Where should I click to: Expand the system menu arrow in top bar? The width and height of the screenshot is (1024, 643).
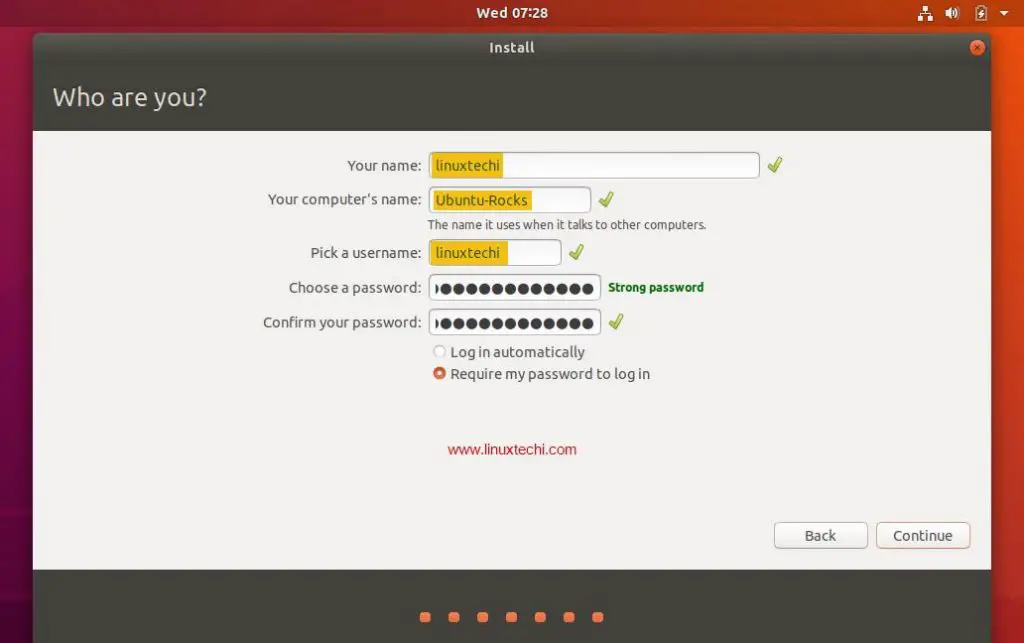pyautogui.click(x=1004, y=13)
